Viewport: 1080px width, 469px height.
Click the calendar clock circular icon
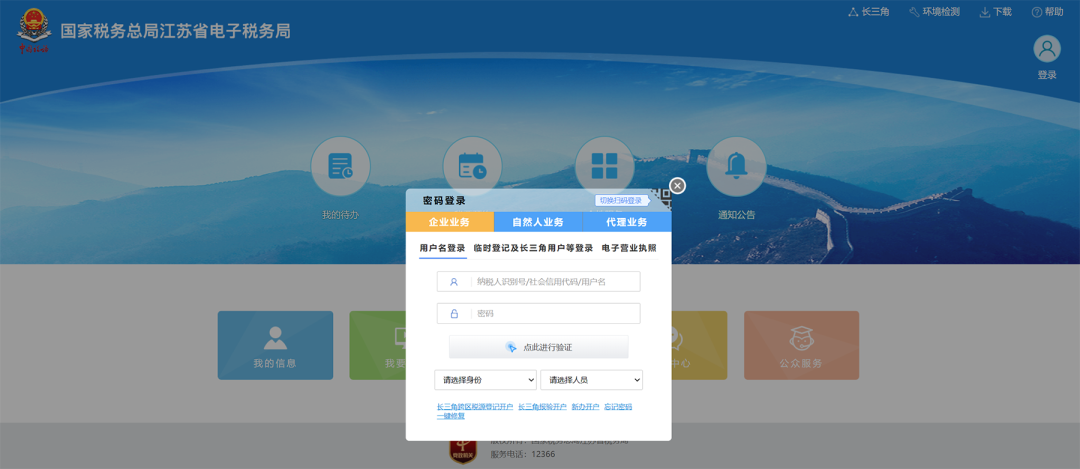pos(472,167)
